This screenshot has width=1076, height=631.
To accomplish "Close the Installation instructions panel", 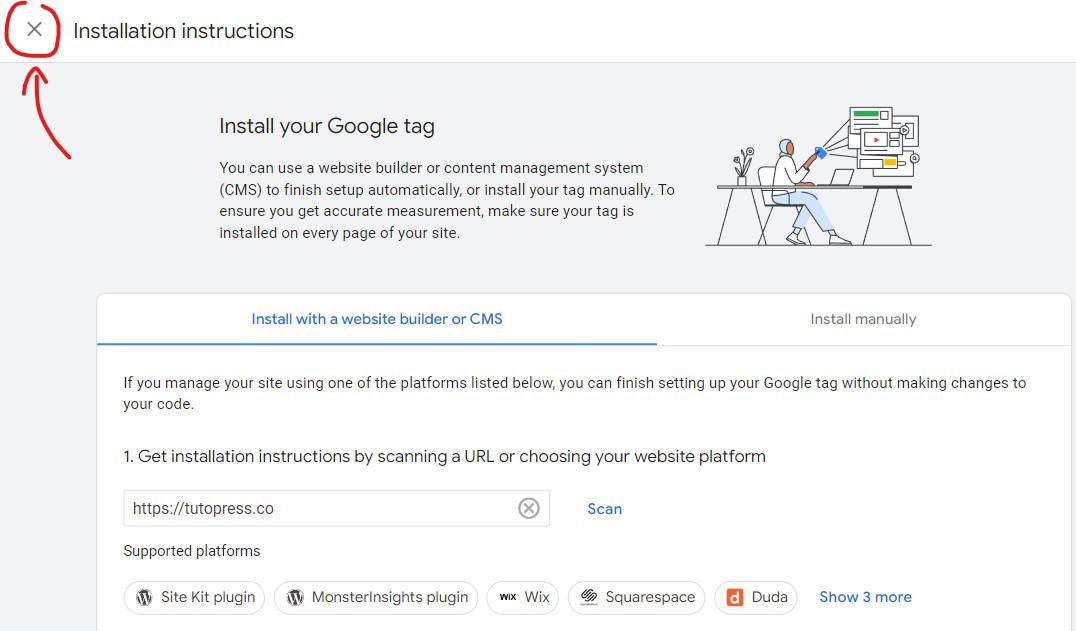I will pos(35,30).
